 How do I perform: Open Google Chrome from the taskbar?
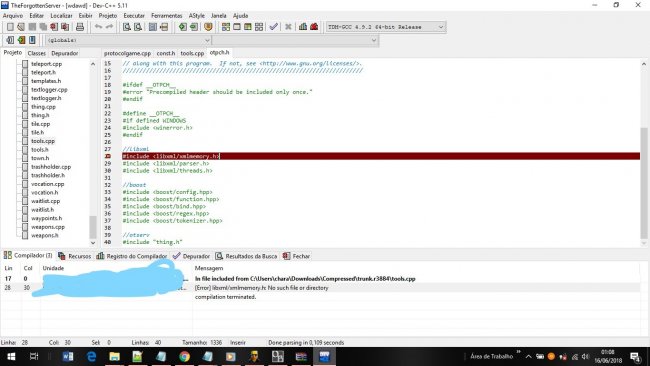coord(184,356)
